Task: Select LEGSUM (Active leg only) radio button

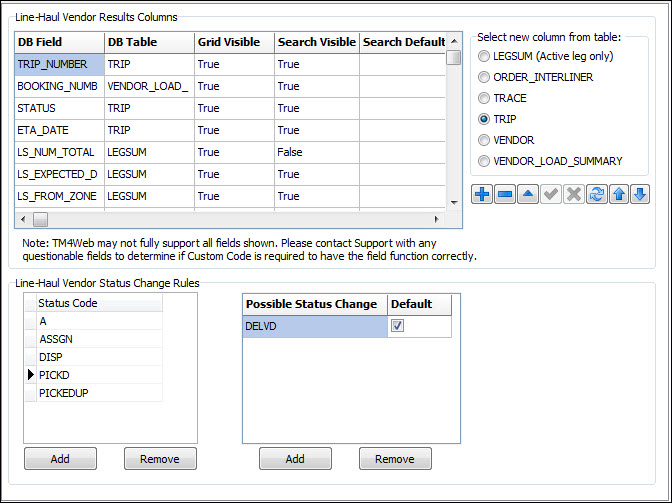Action: [483, 56]
